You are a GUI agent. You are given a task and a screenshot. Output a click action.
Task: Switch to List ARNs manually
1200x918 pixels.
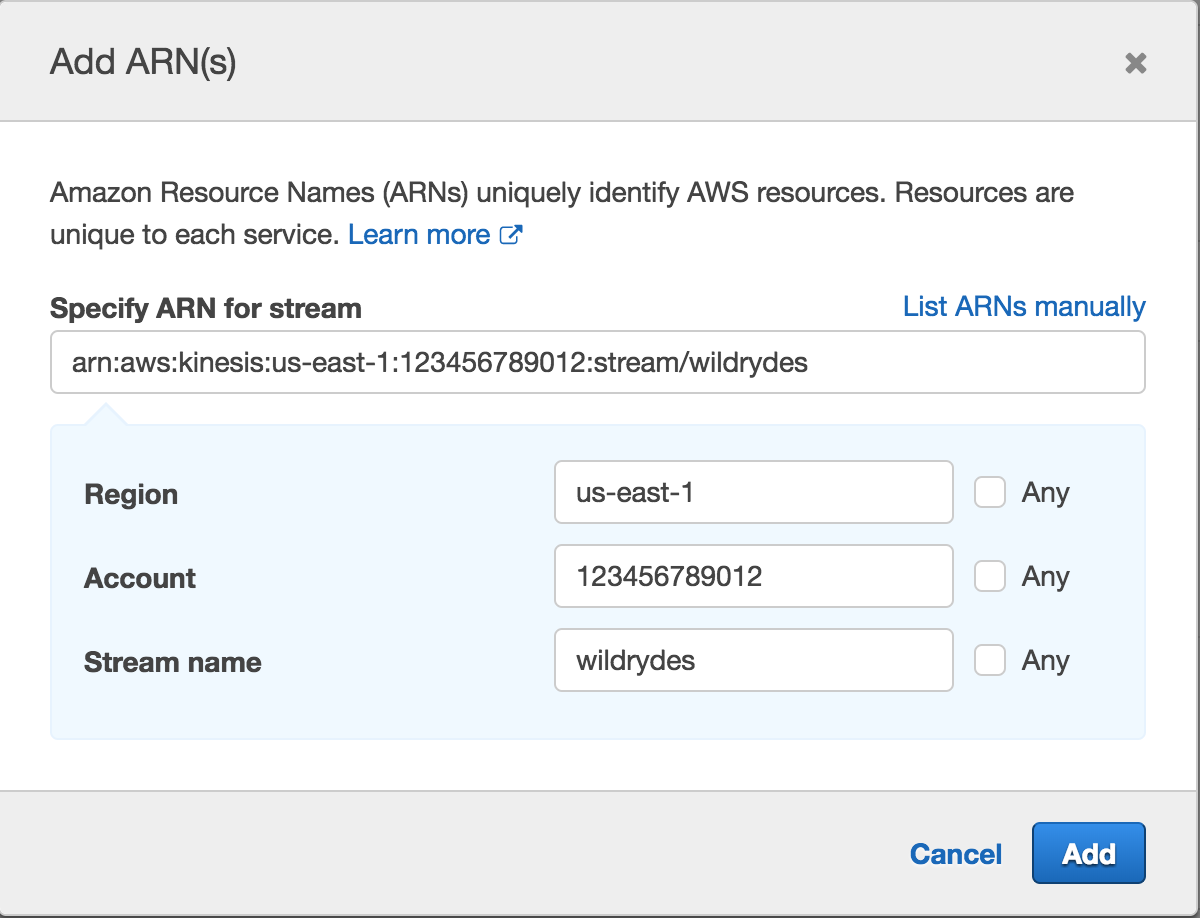click(1023, 306)
